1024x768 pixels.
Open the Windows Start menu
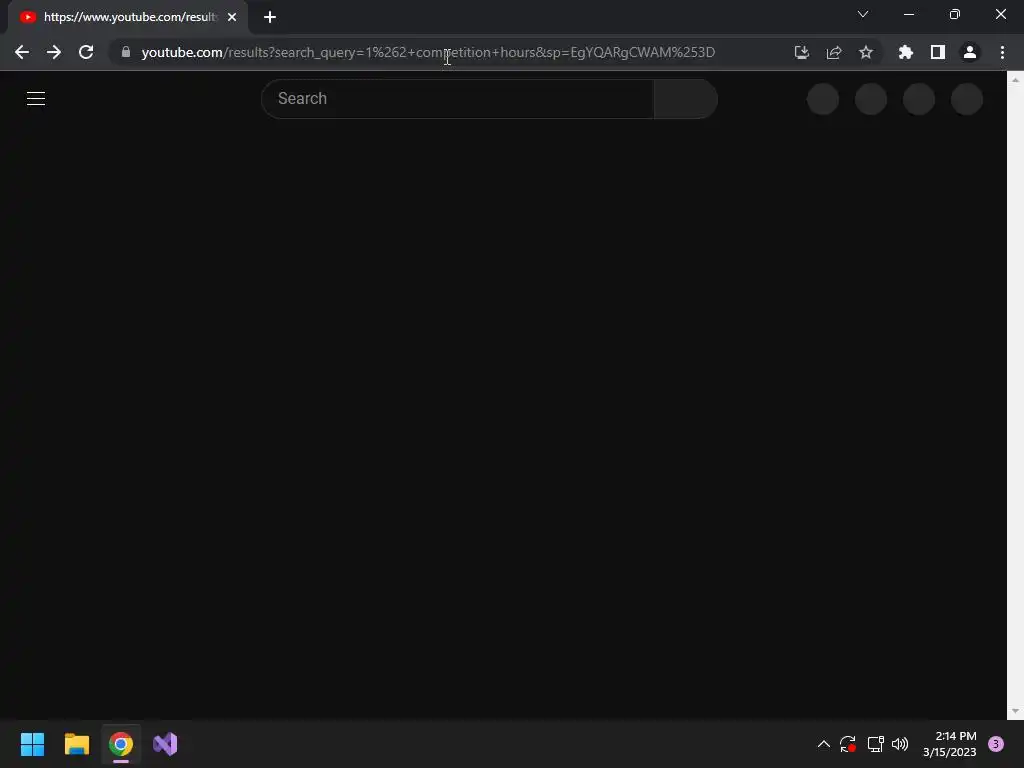click(32, 744)
